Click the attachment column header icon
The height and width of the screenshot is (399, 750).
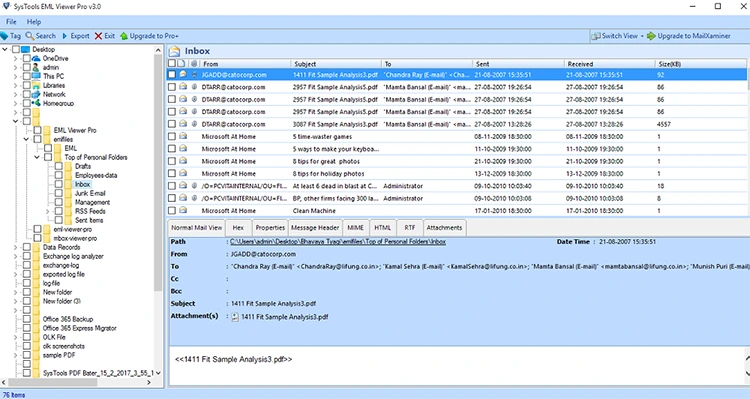tap(194, 64)
